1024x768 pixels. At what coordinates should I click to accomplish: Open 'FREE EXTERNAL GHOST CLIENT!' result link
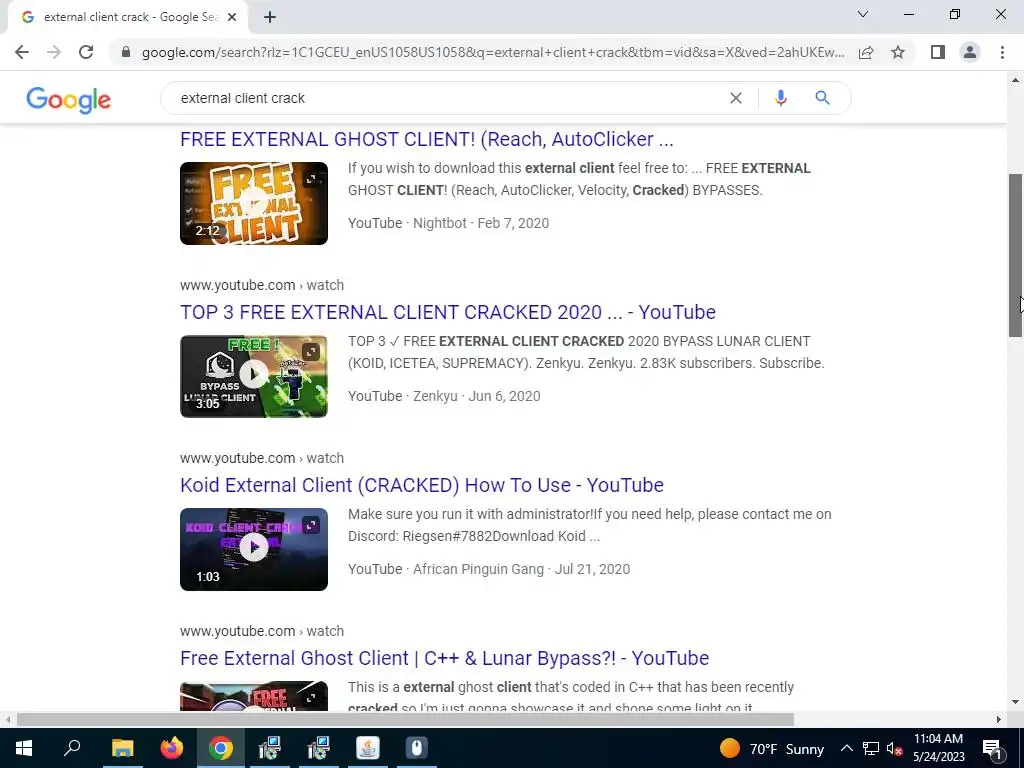click(x=426, y=139)
